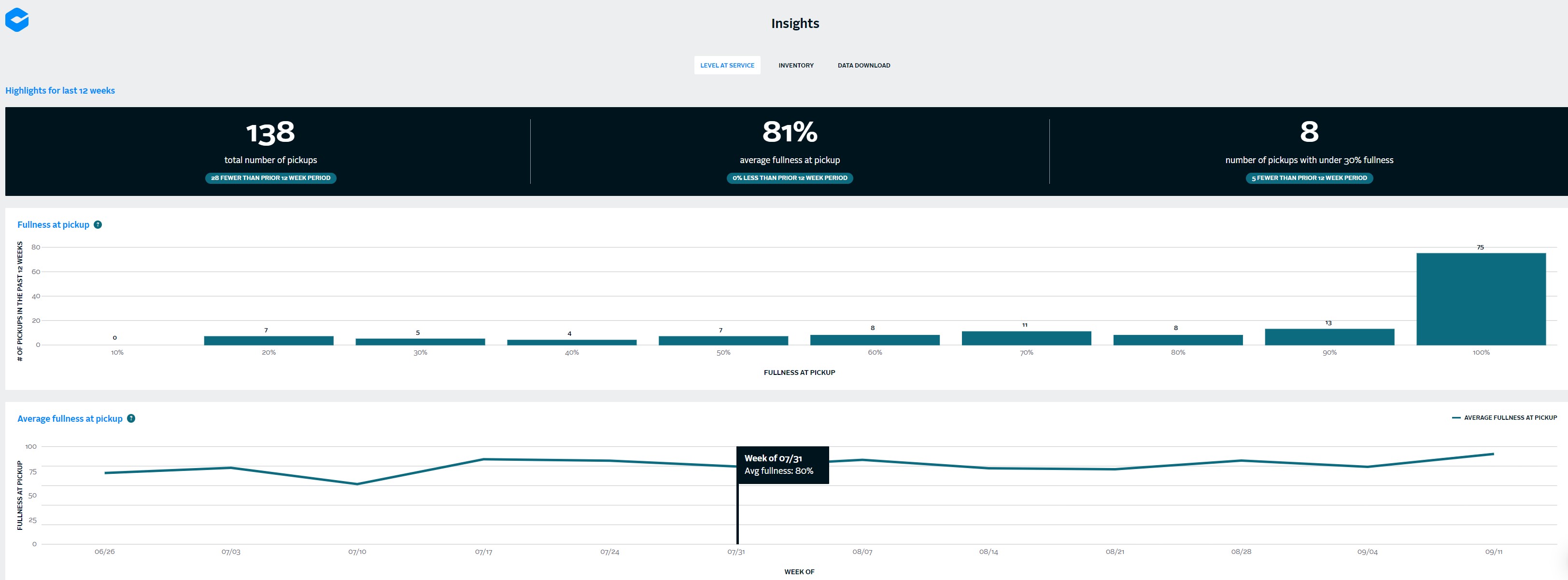Open Fullness at pickup help icon
Viewport: 1568px width, 580px height.
98,224
